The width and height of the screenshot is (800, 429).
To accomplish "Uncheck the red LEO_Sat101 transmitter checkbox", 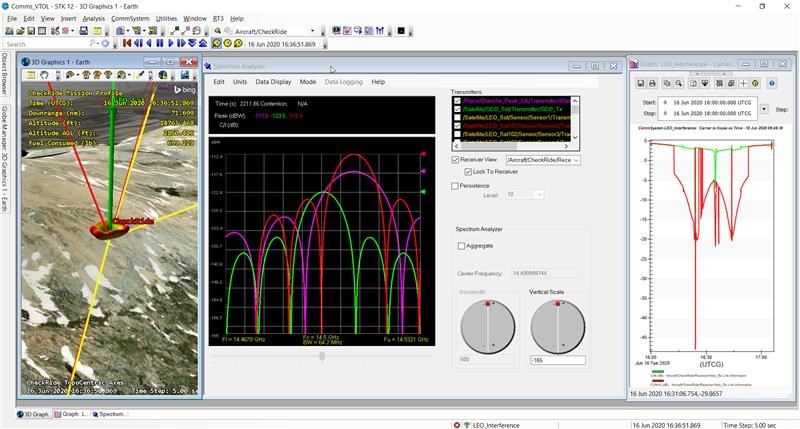I will pos(457,125).
